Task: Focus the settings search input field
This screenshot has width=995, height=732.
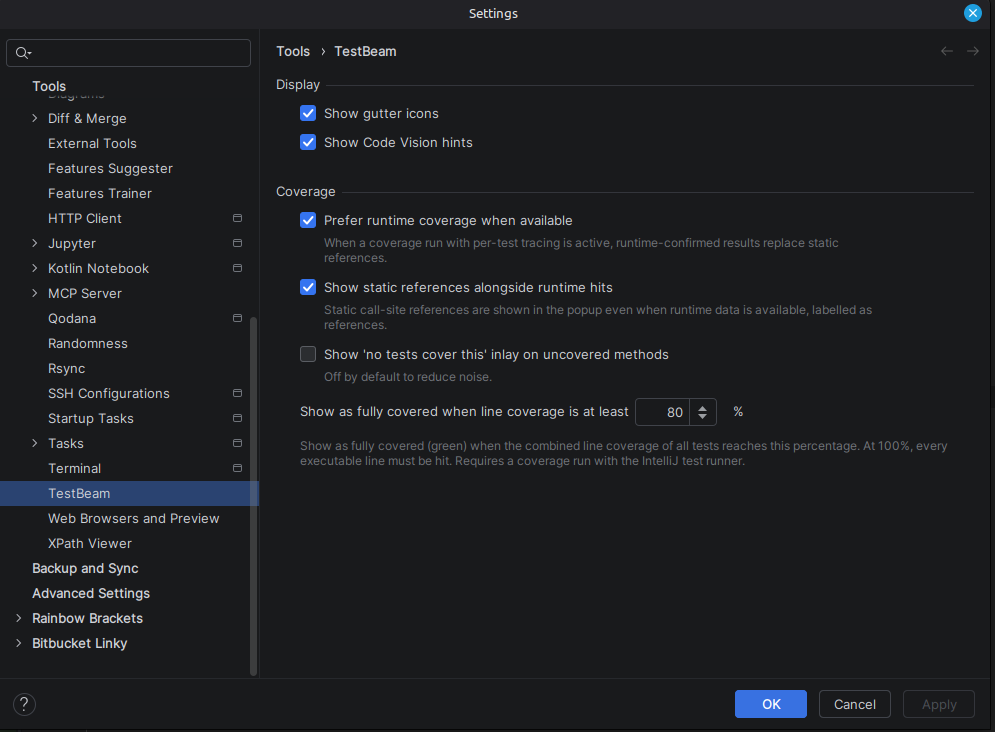Action: tap(128, 53)
